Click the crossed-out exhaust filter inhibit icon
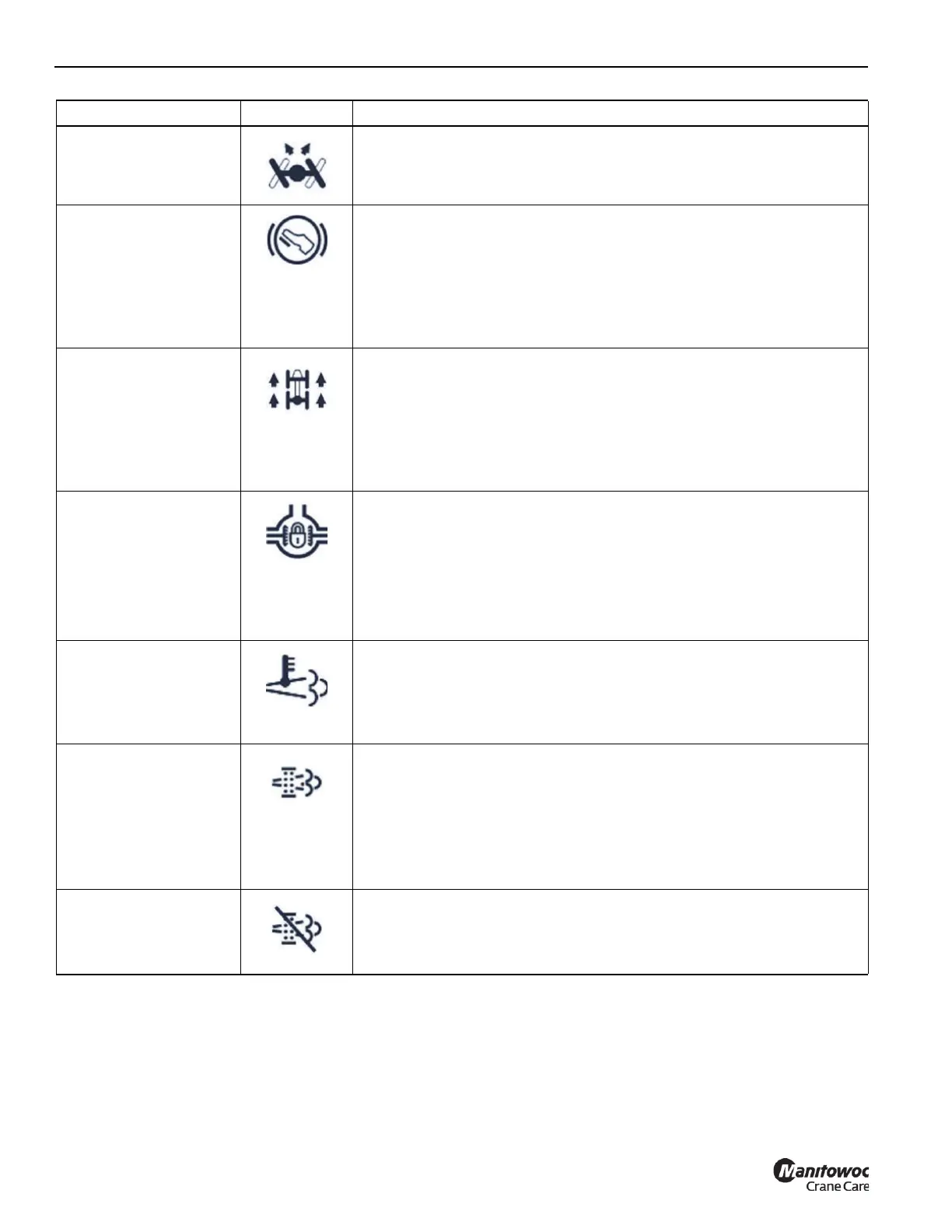The image size is (952, 1232). (296, 929)
